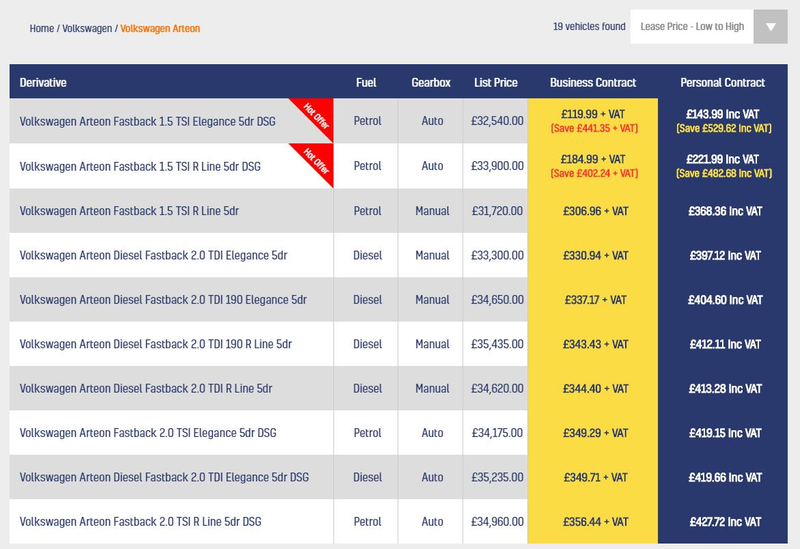Click the Volkswagen Arteon breadcrumb
The width and height of the screenshot is (800, 549).
pos(160,29)
